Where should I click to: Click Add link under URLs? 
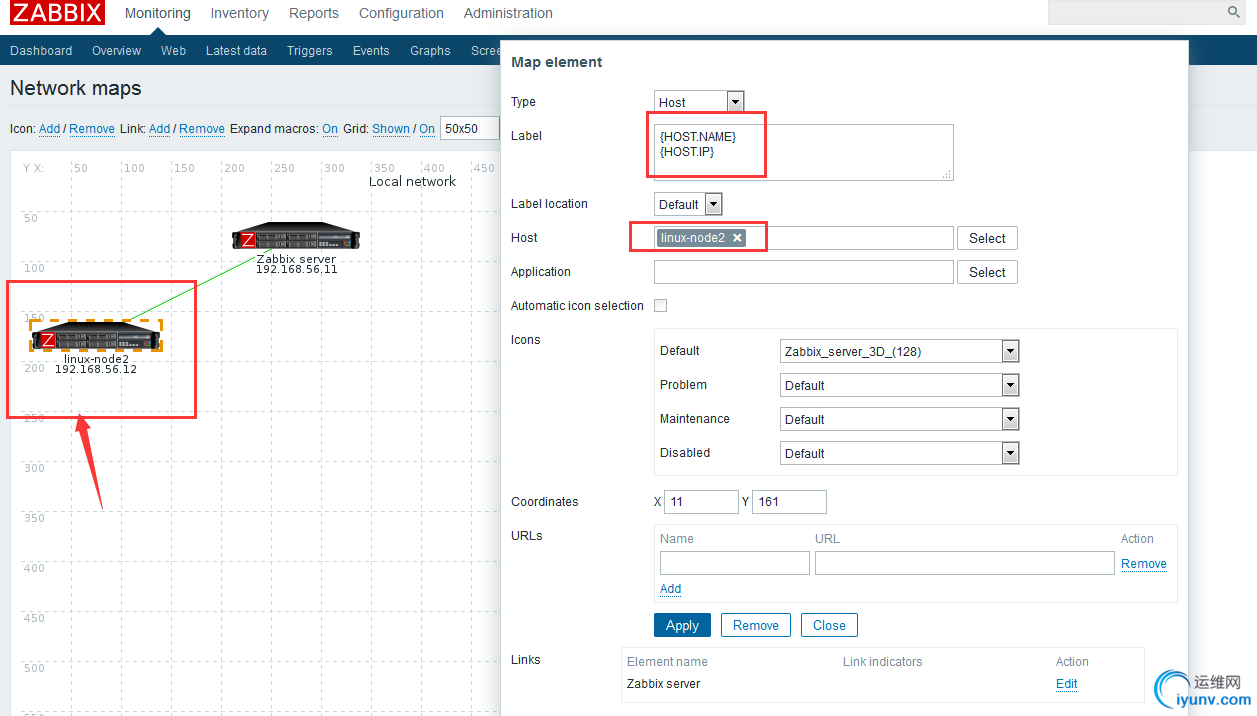(x=670, y=589)
